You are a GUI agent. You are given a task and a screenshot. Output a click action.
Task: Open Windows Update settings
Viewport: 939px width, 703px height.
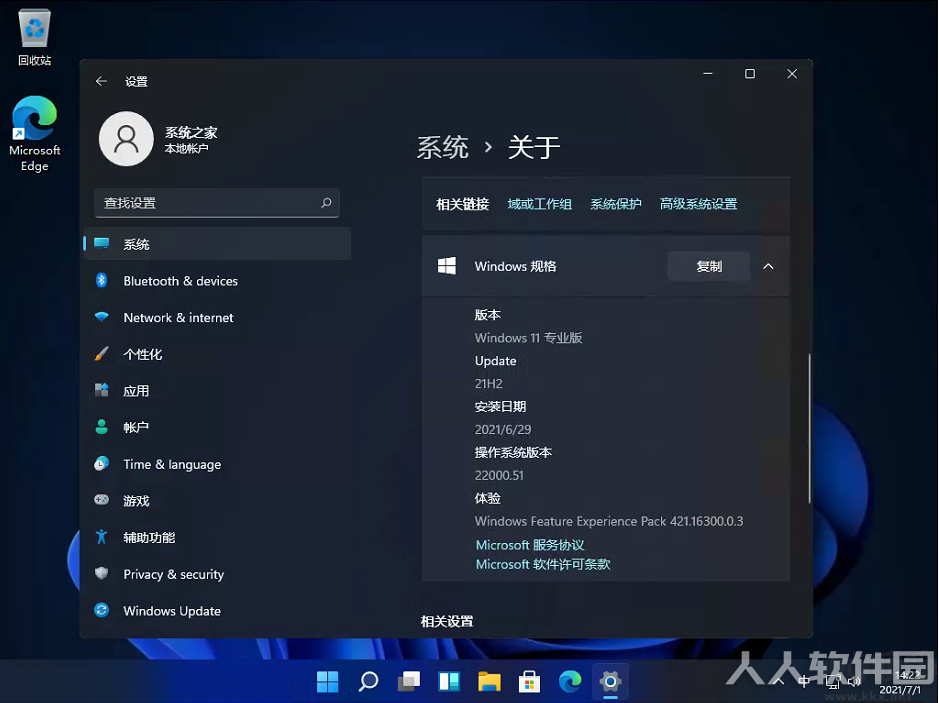tap(217, 610)
